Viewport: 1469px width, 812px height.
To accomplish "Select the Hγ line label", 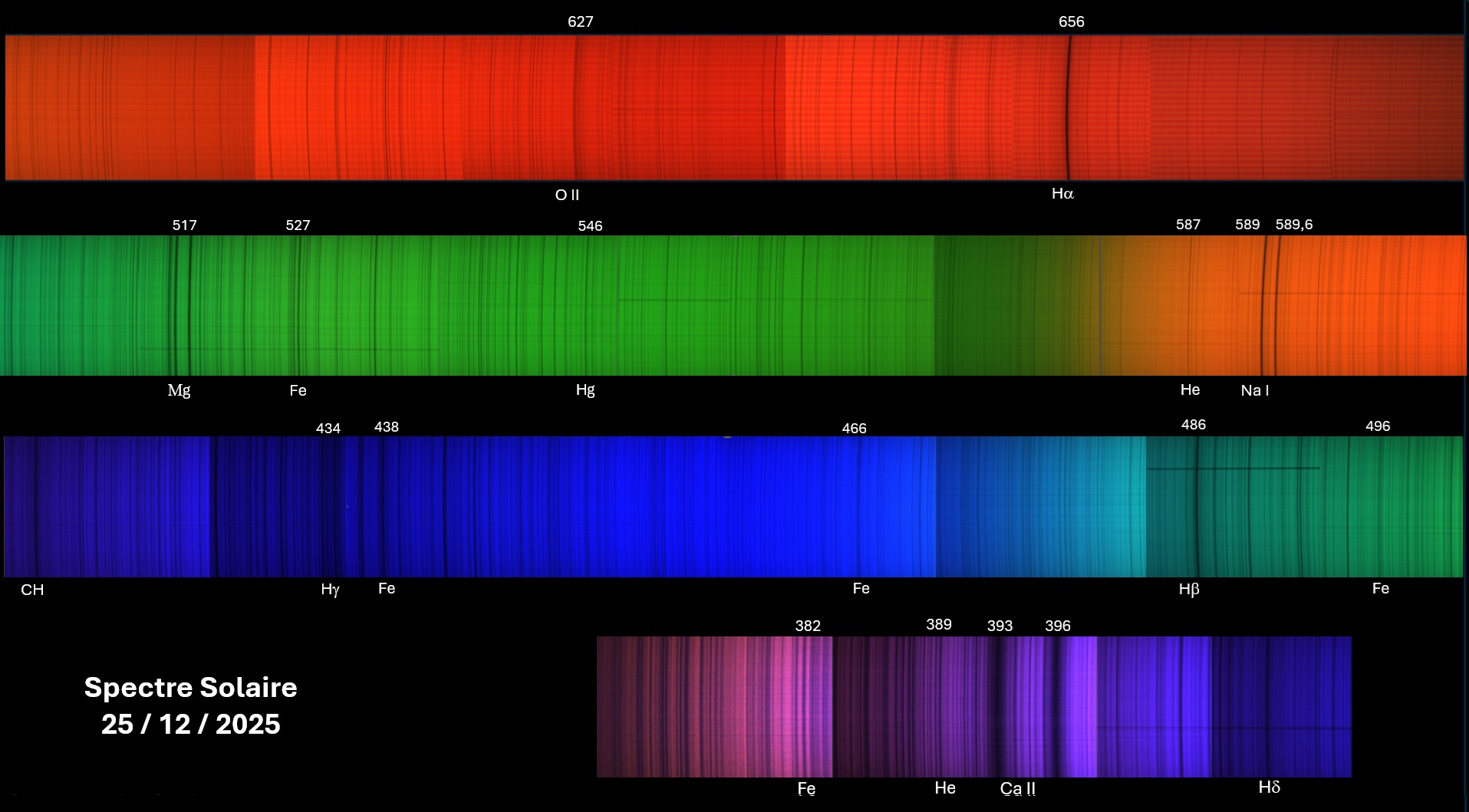I will coord(330,590).
